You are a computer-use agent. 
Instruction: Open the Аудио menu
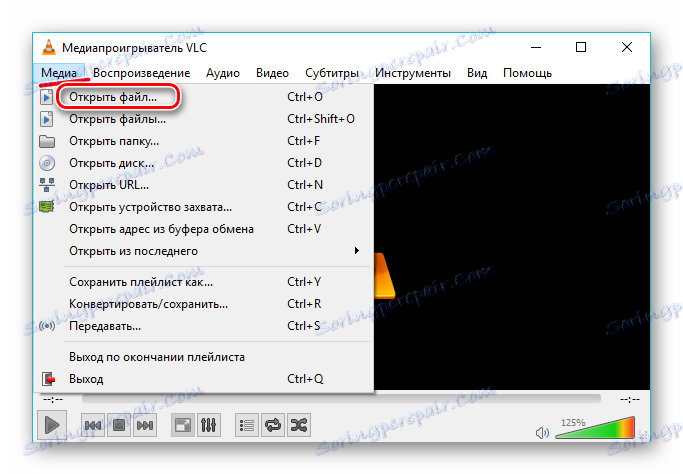tap(223, 73)
